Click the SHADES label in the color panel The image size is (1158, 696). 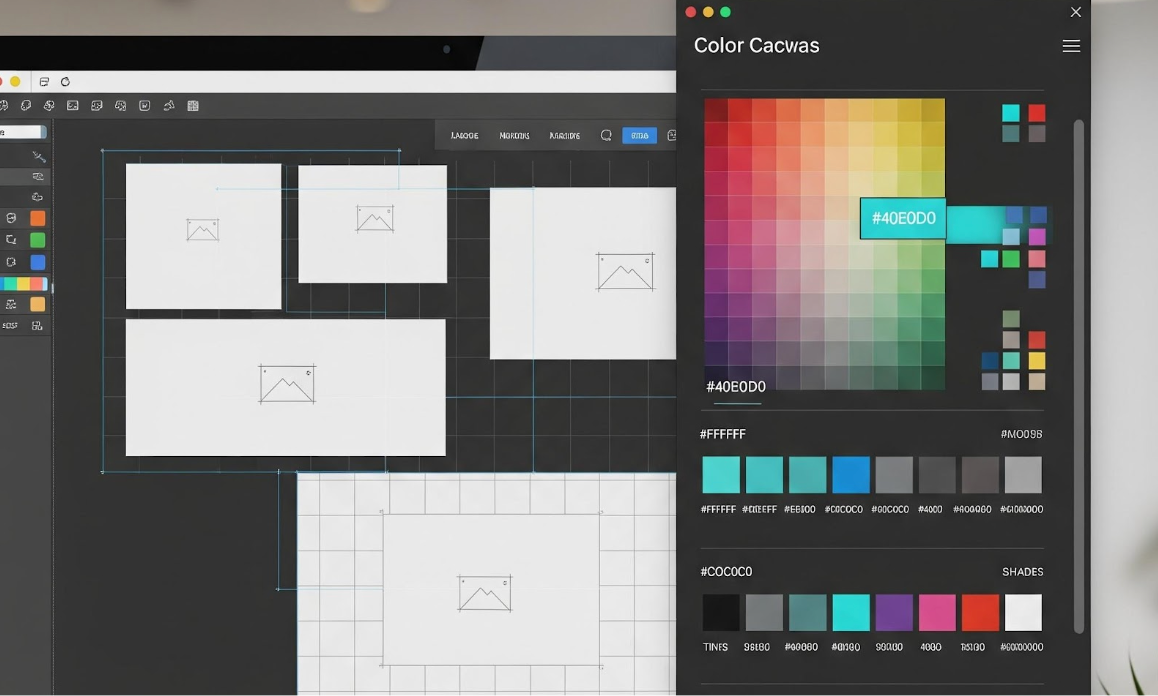(1022, 572)
